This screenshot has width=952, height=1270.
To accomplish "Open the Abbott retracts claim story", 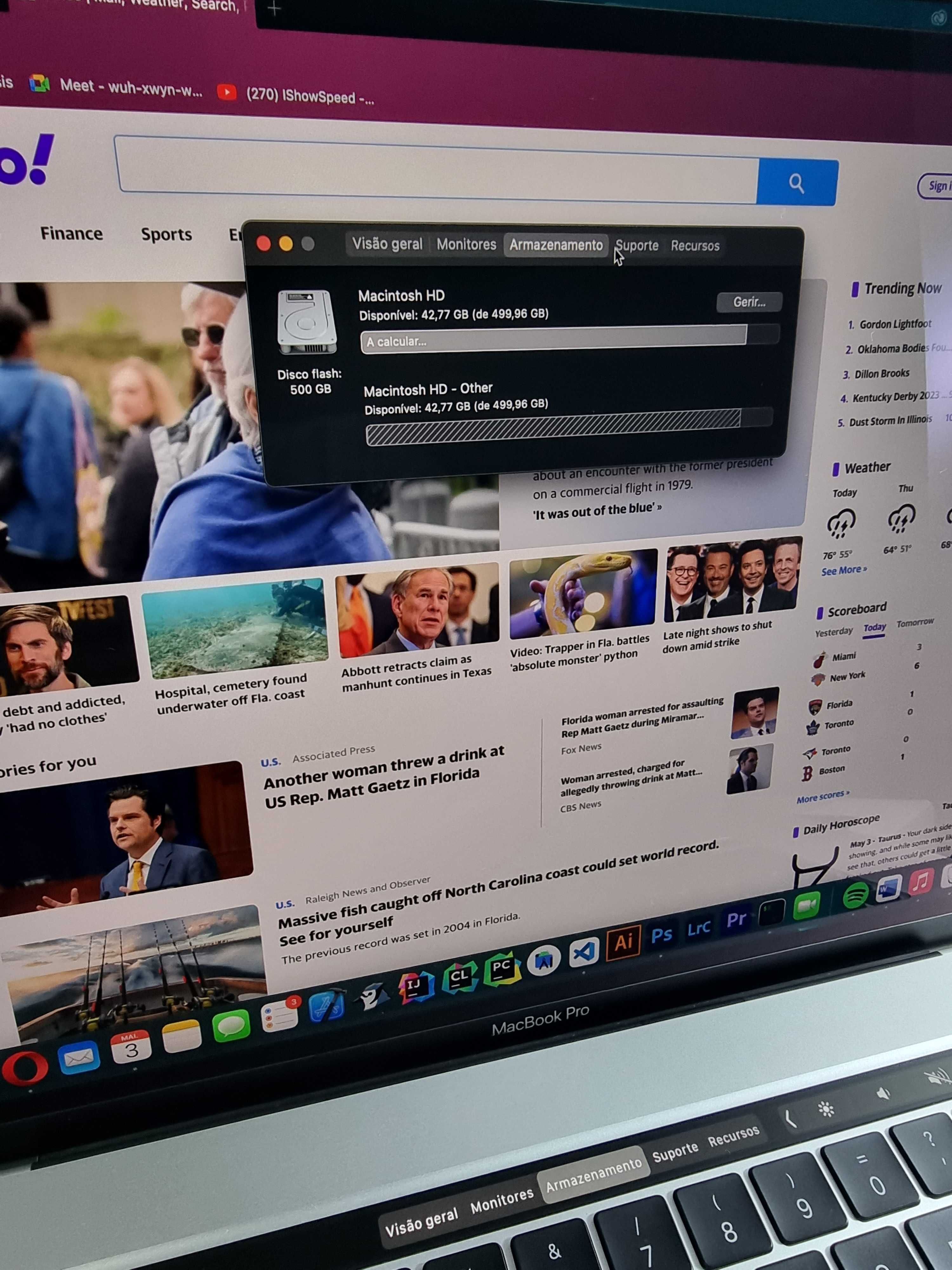I will (x=416, y=672).
